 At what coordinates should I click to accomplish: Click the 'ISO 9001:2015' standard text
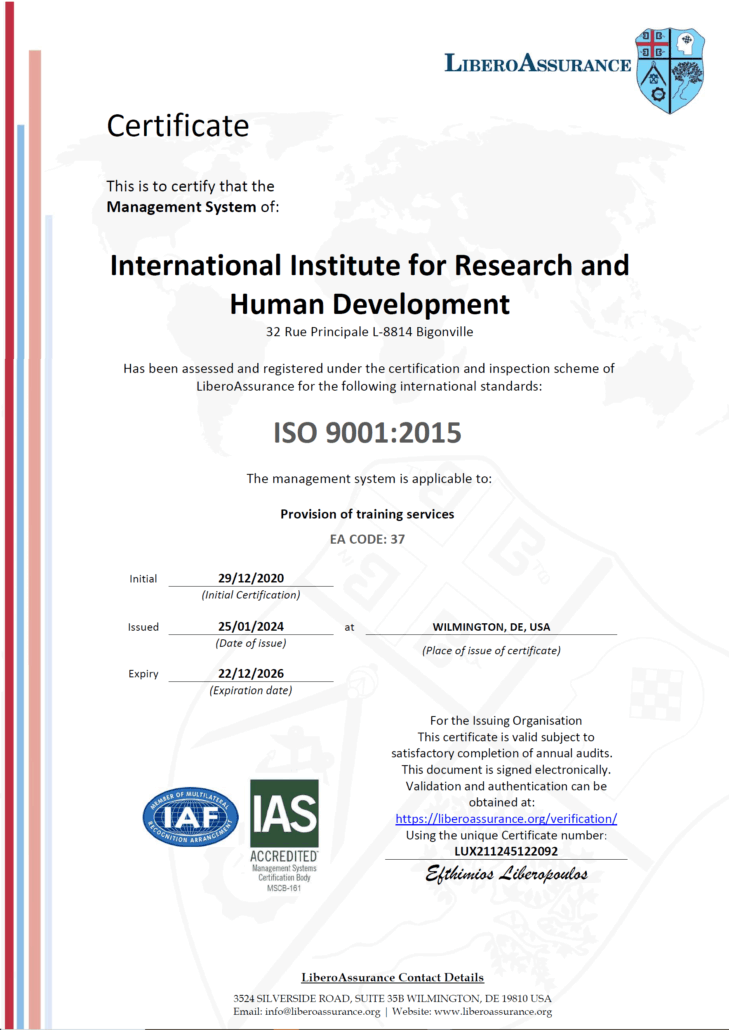coord(368,433)
